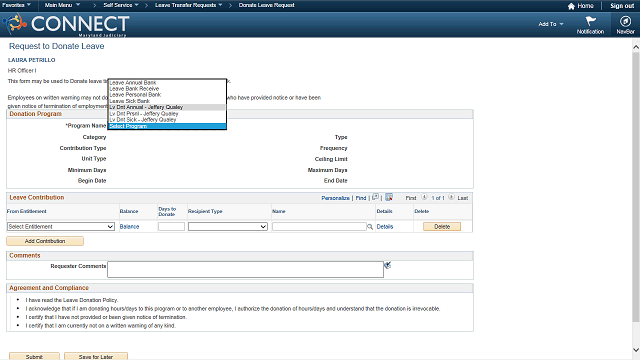Click the recipient Name input field
Viewport: 640px width, 360px height.
(319, 227)
